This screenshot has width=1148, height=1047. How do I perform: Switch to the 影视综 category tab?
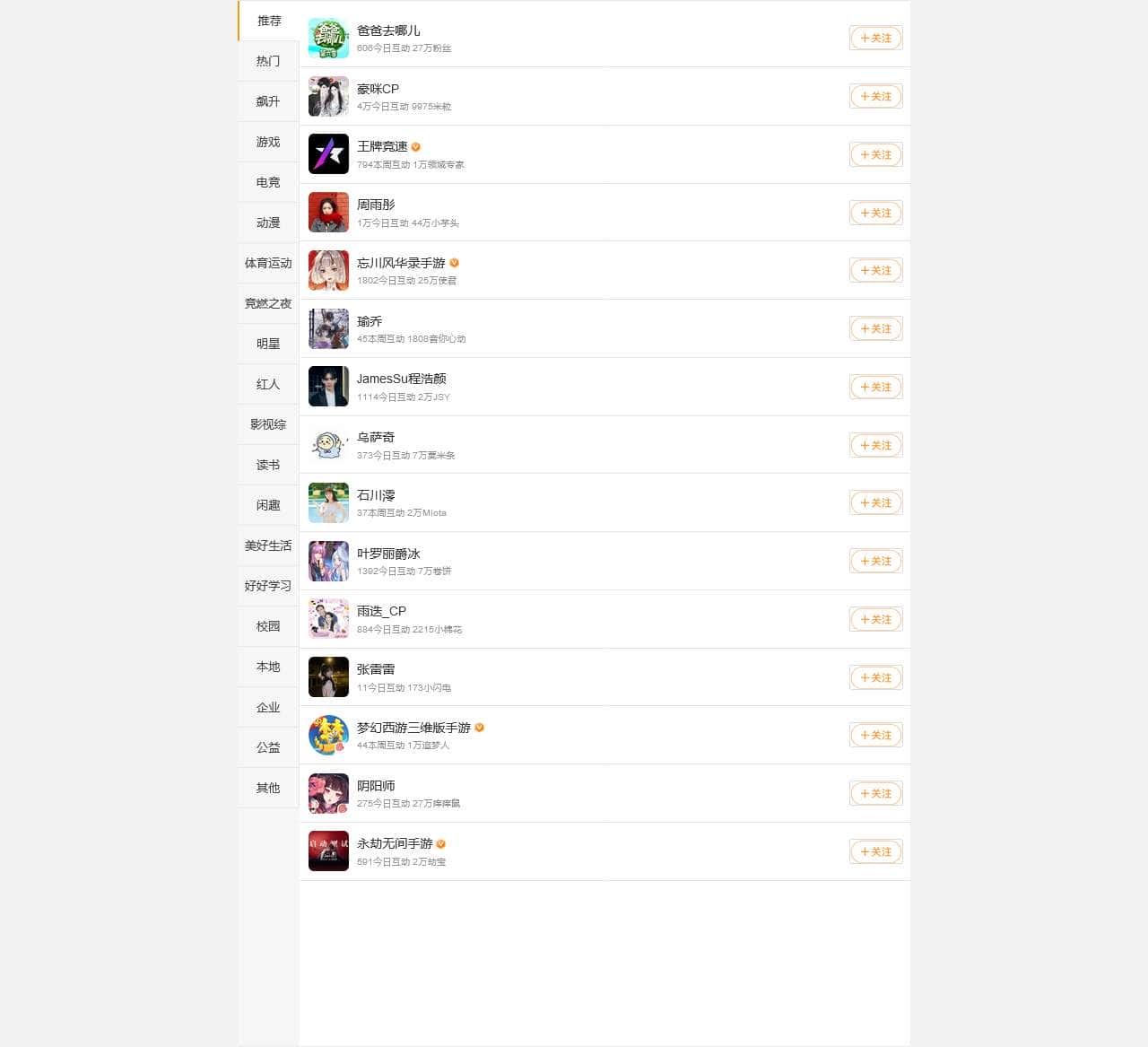[268, 424]
